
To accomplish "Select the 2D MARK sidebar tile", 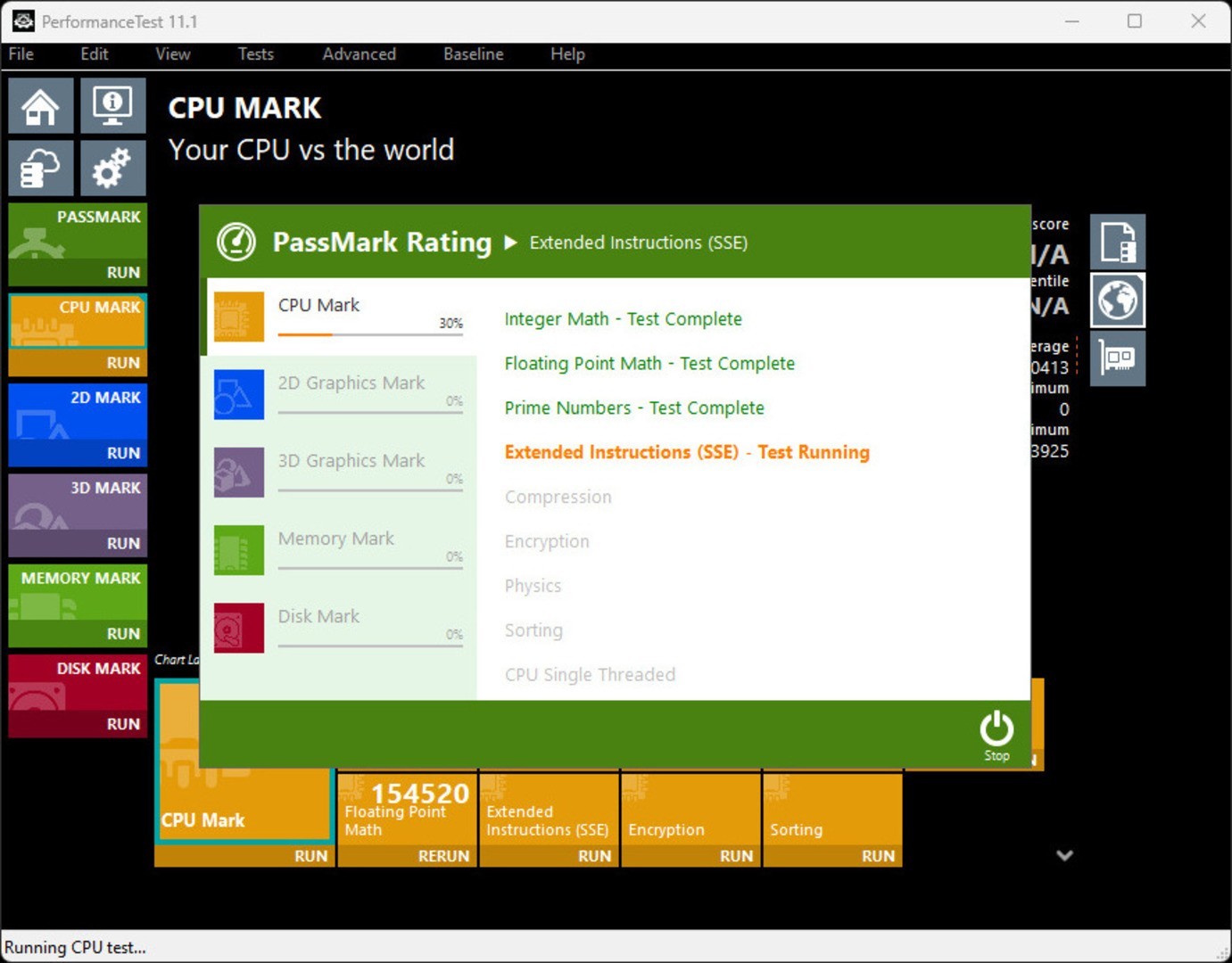I will (x=78, y=411).
